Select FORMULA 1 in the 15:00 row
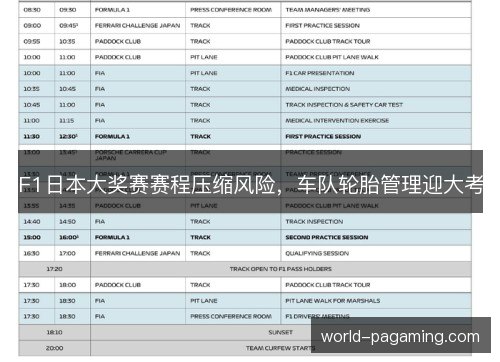This screenshot has width=500, height=362. coord(112,238)
